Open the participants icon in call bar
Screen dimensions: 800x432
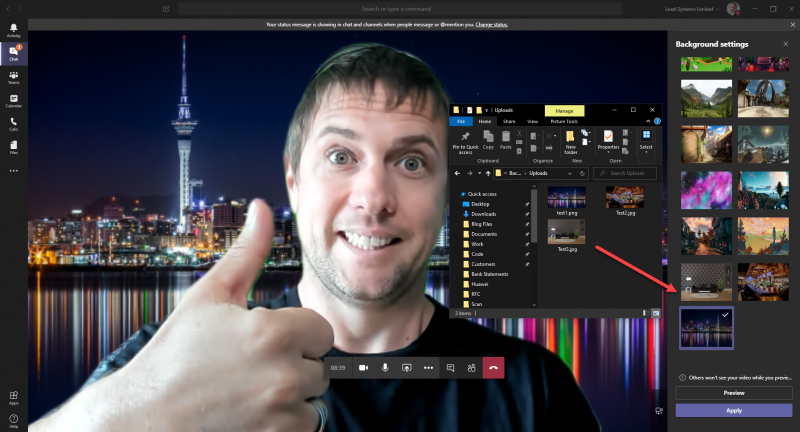[471, 368]
